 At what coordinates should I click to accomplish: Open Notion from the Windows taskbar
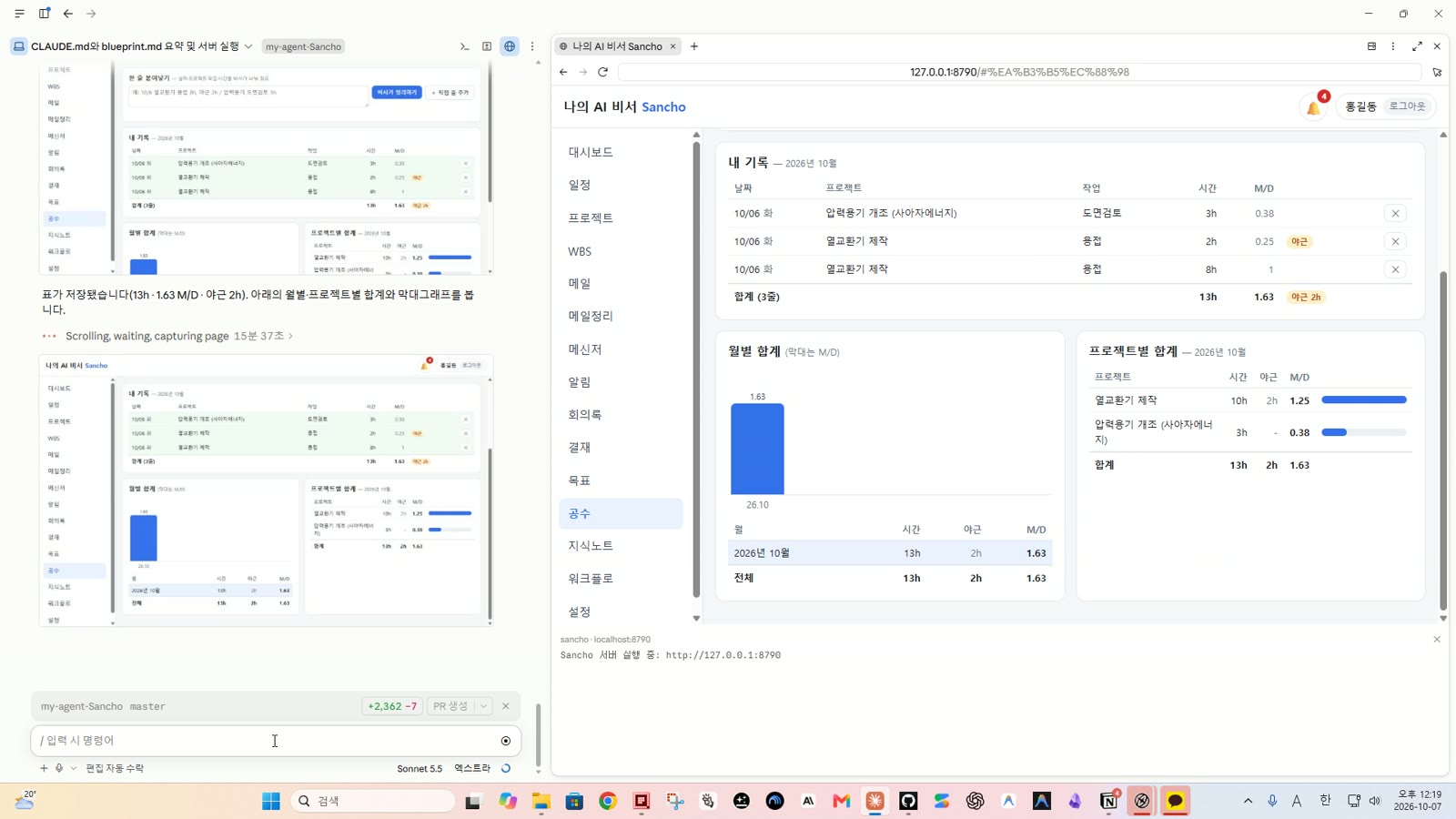click(1108, 801)
